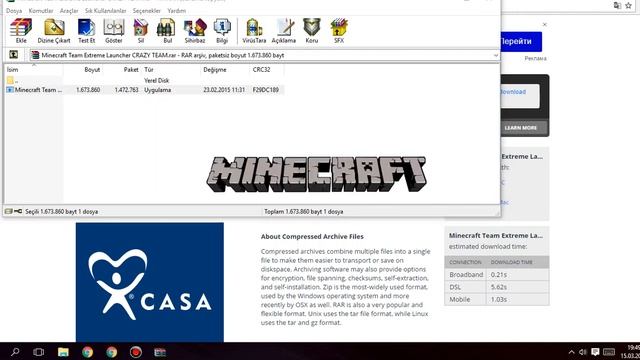Click About Compressed Archive Files heading

(312, 237)
